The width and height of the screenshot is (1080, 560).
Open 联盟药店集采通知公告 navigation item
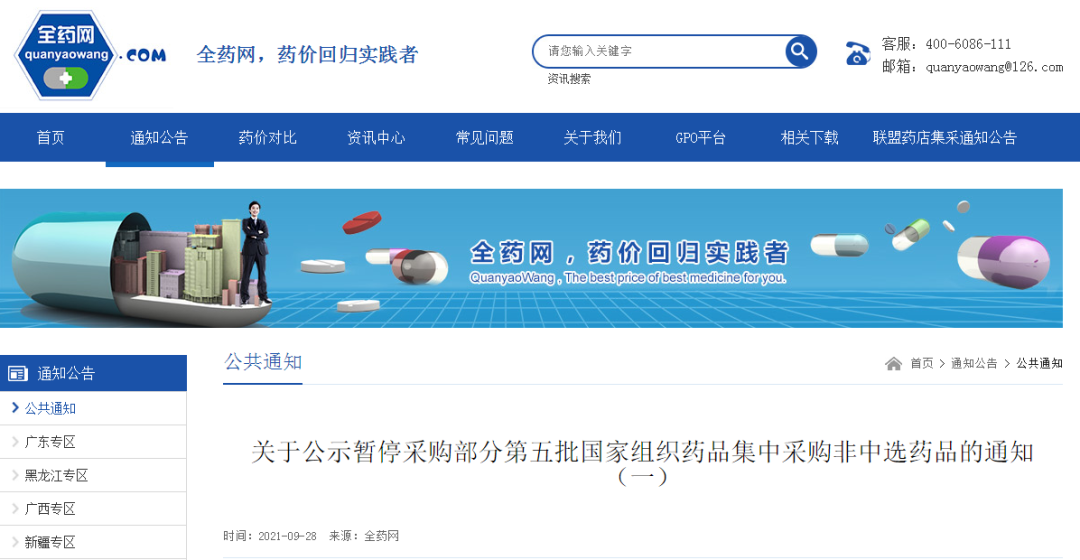coord(944,138)
